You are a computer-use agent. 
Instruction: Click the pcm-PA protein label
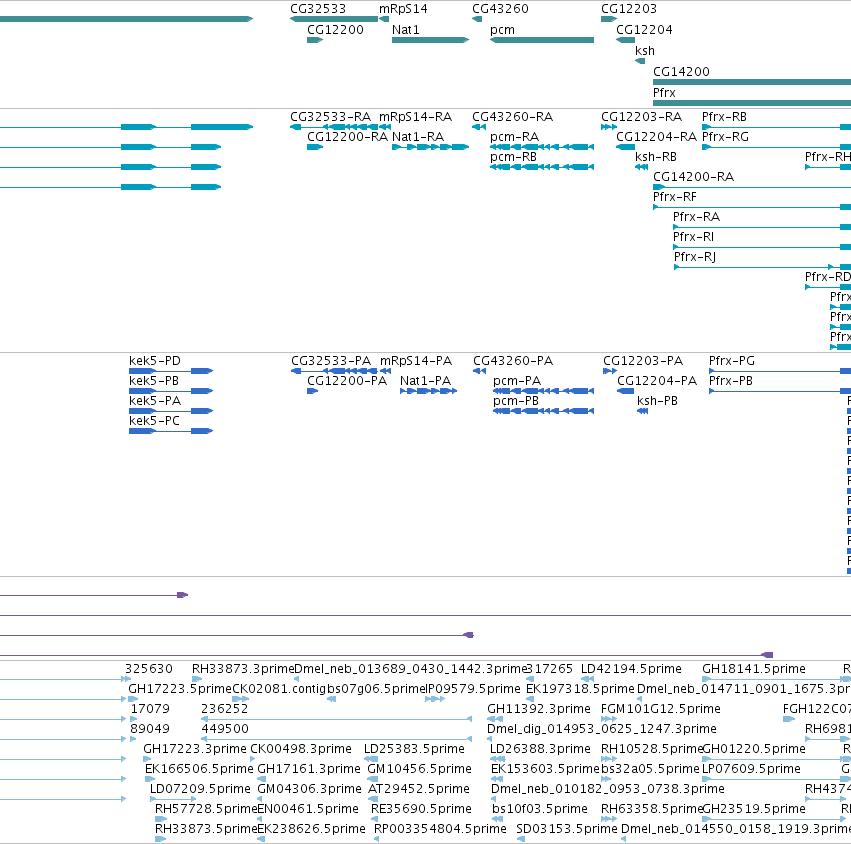(x=517, y=382)
